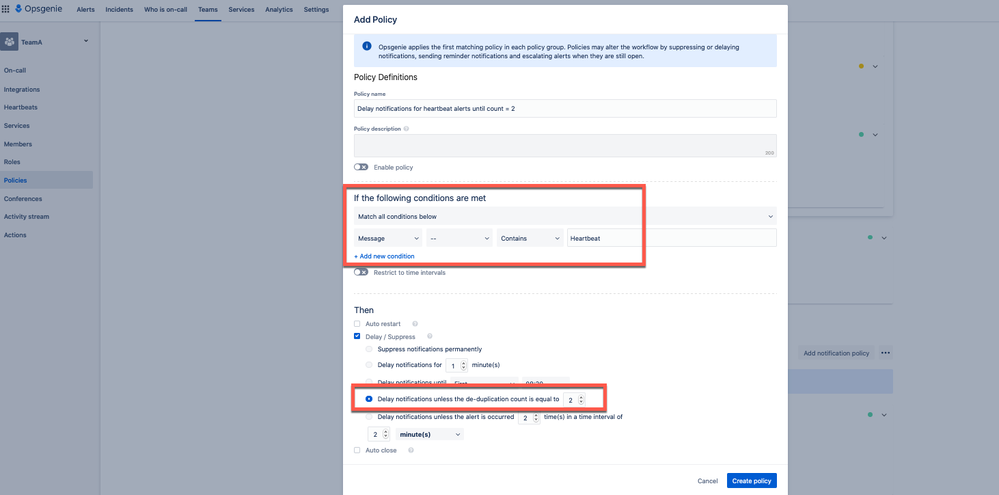Click help icon next to Policy description
The width and height of the screenshot is (999, 495).
[x=406, y=129]
